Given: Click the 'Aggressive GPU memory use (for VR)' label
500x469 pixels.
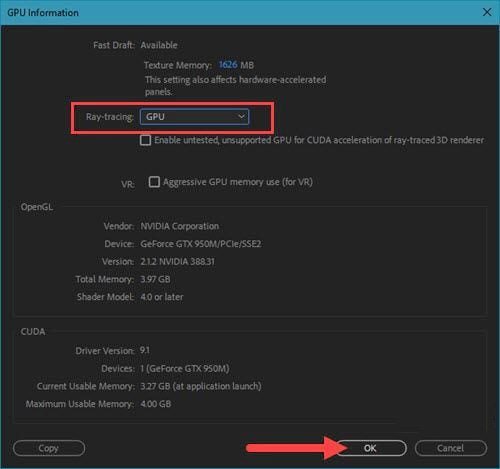Looking at the screenshot, I should pyautogui.click(x=238, y=182).
